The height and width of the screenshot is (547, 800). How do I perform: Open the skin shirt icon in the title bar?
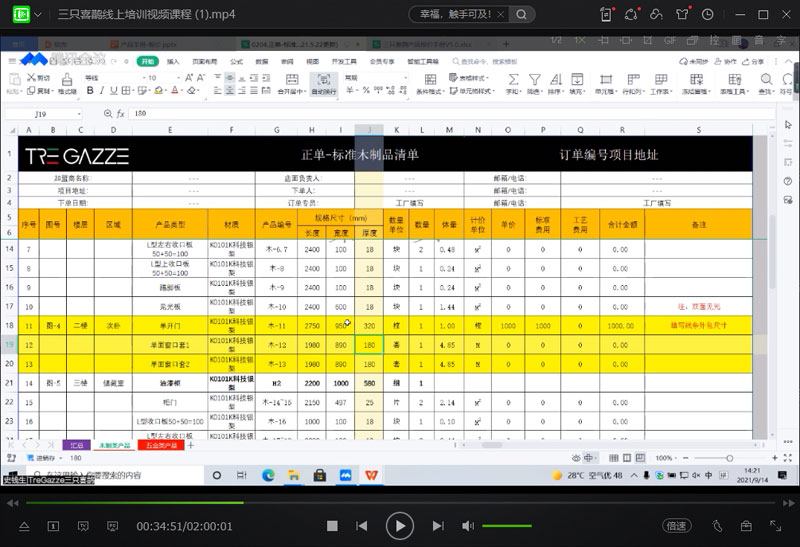click(682, 14)
